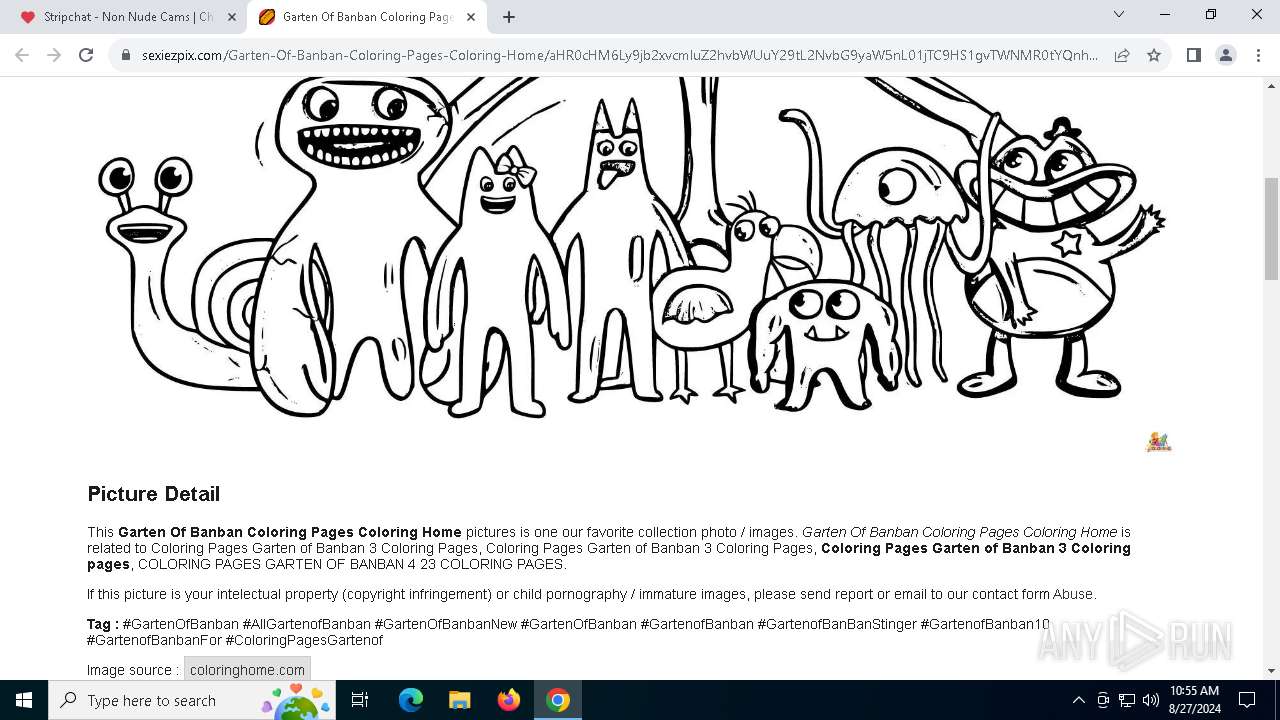Viewport: 1280px width, 720px height.
Task: Close the Stripchat tab
Action: [232, 17]
